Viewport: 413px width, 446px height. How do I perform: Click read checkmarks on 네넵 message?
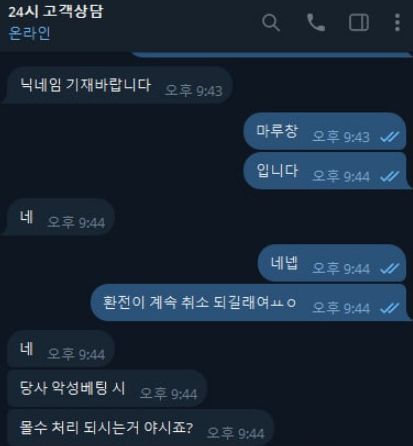tap(390, 268)
